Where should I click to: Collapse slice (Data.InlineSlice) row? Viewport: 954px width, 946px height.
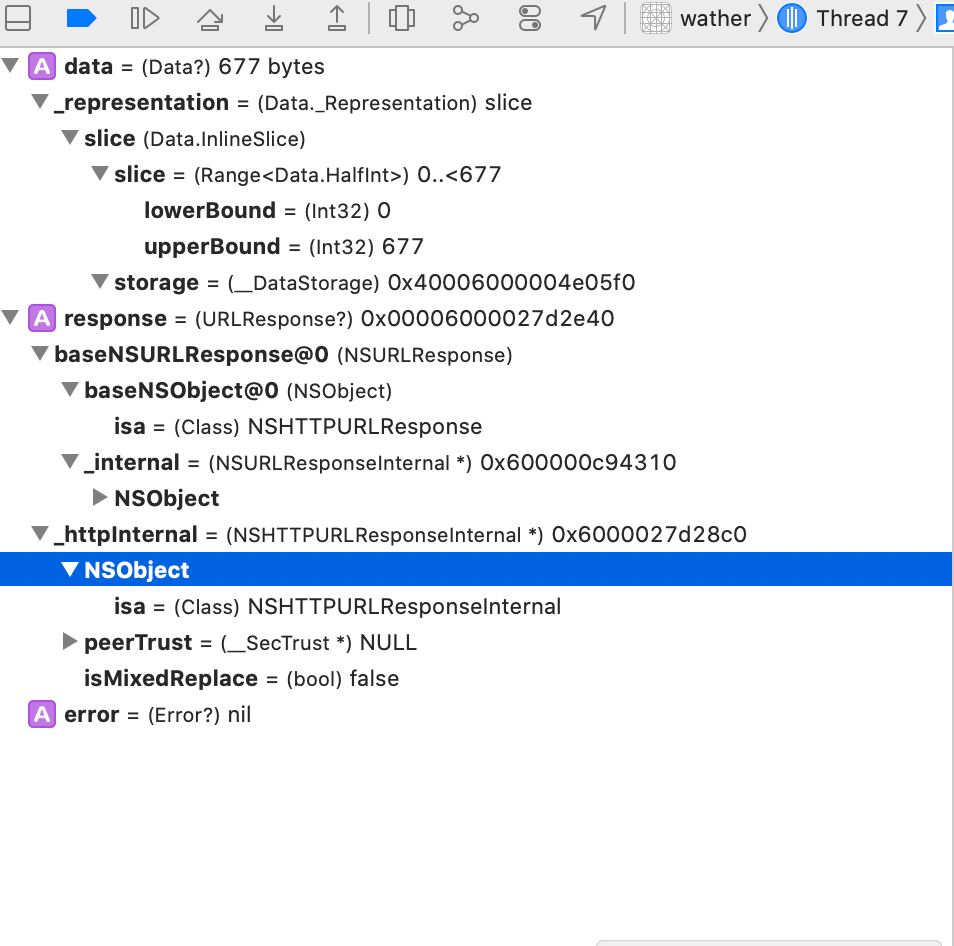(x=70, y=137)
